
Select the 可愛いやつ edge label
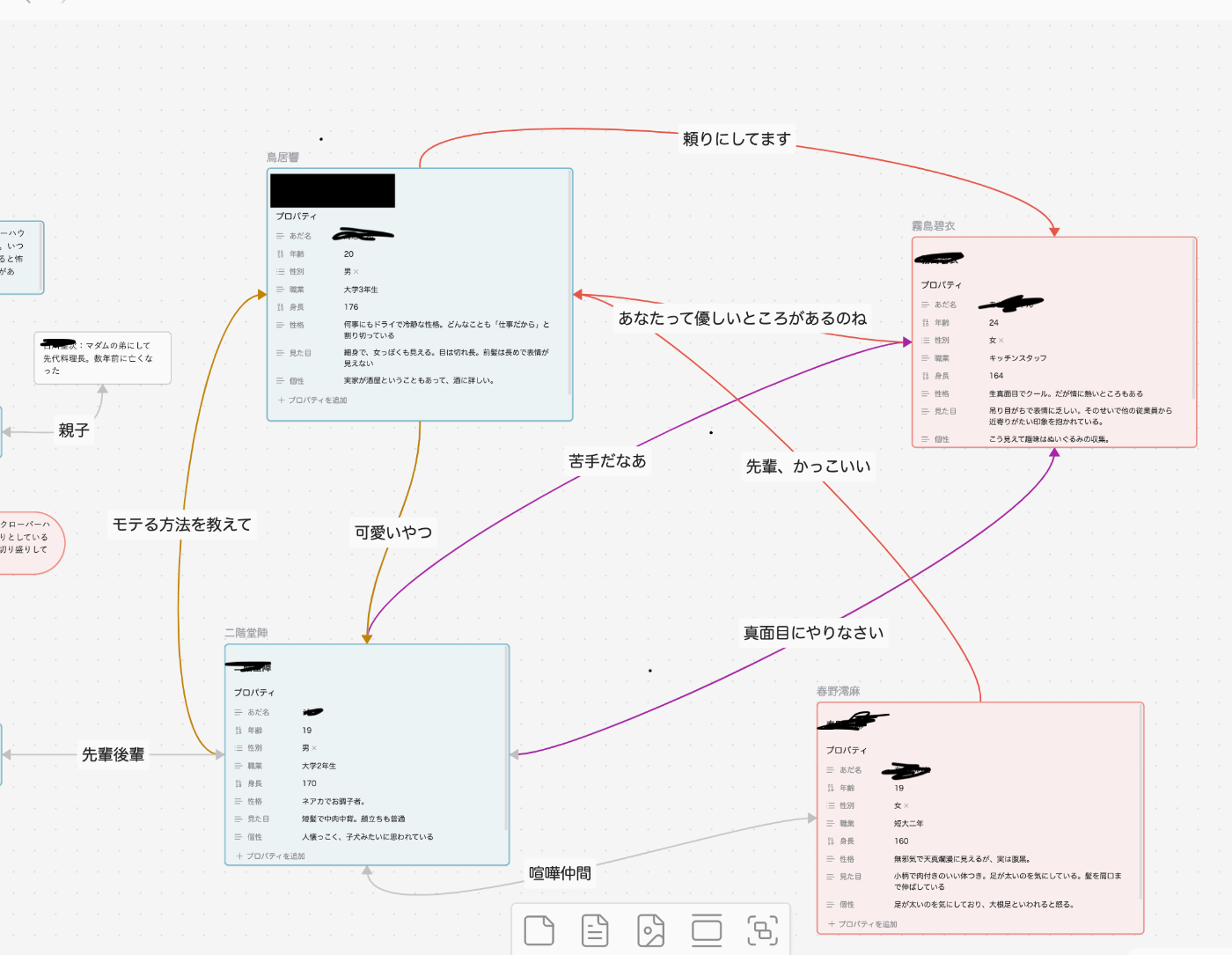point(393,533)
